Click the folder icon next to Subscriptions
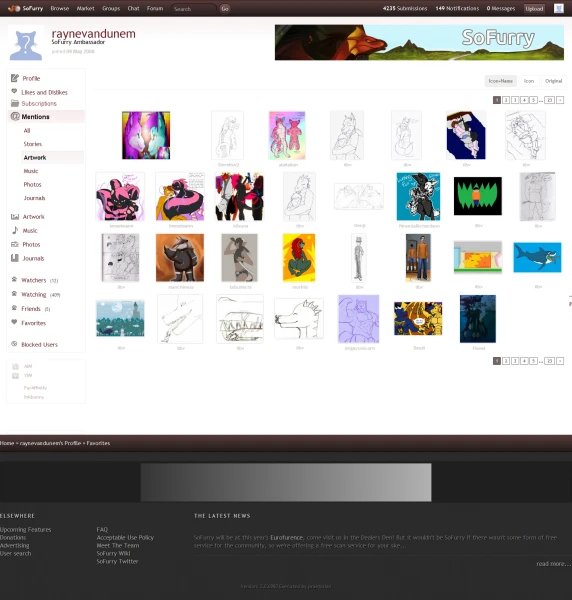 tap(15, 103)
